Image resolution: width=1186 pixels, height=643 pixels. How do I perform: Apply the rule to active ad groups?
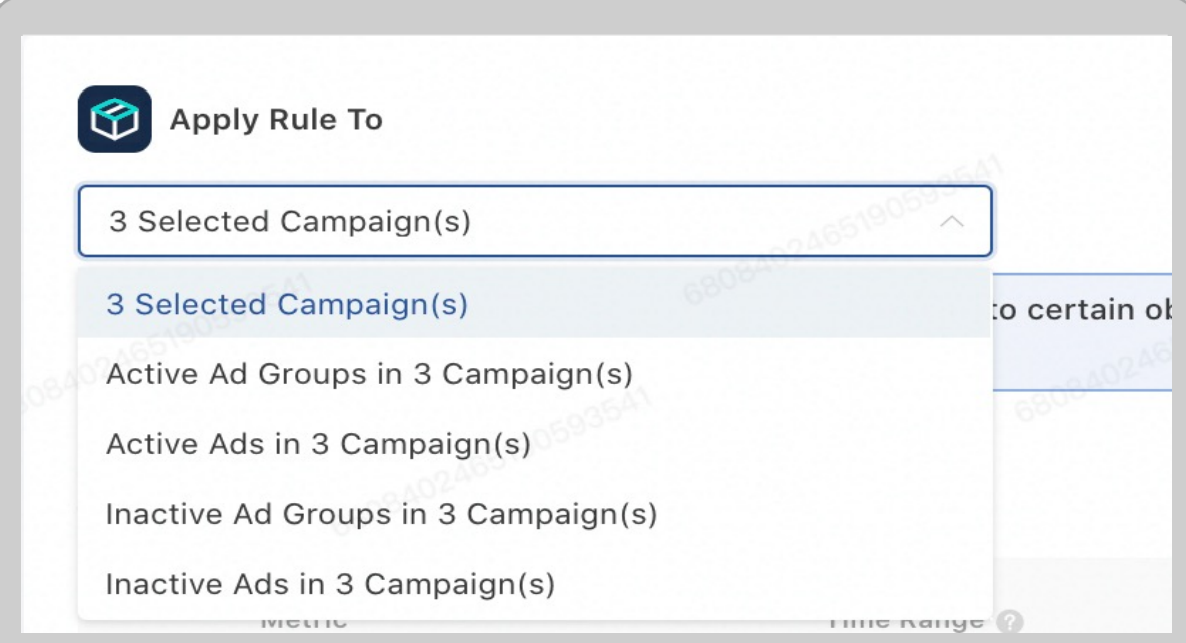click(x=369, y=374)
